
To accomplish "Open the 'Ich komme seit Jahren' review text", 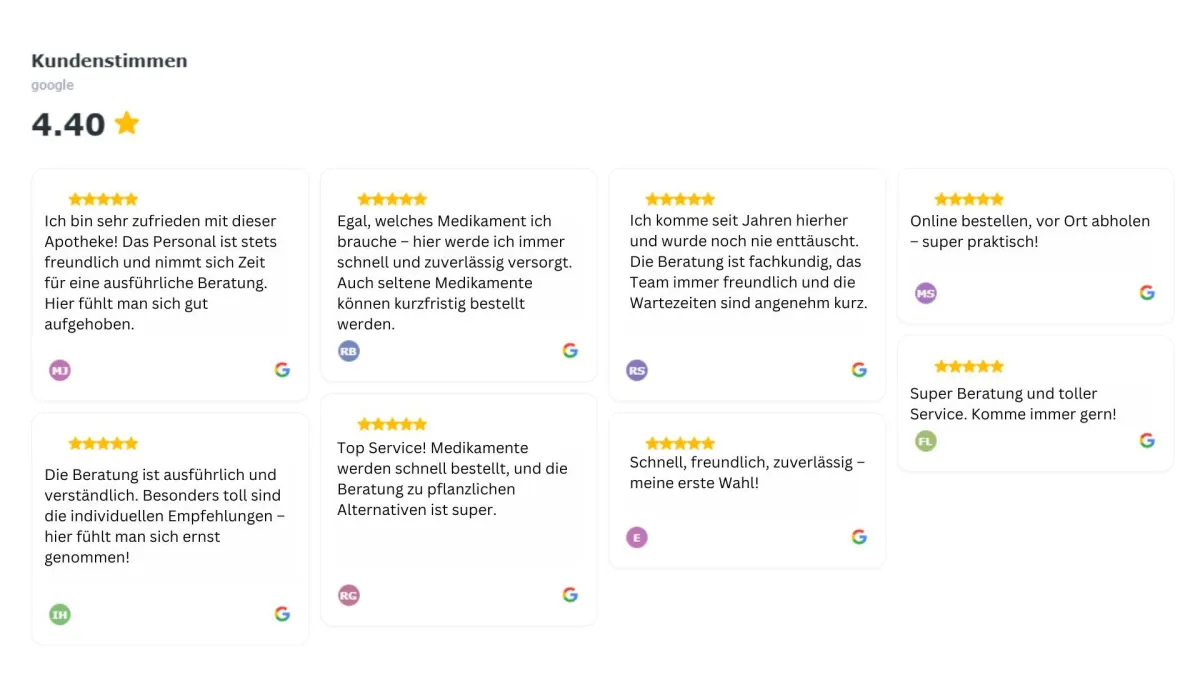I will tap(749, 261).
